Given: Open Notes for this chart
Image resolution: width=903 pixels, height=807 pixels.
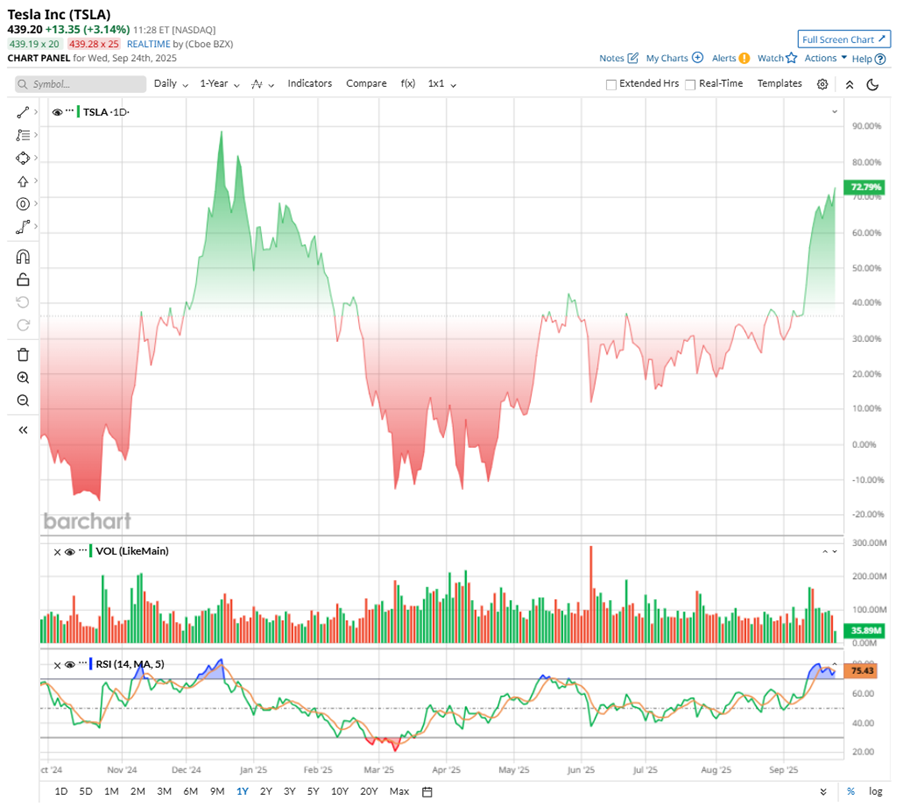Looking at the screenshot, I should point(619,58).
